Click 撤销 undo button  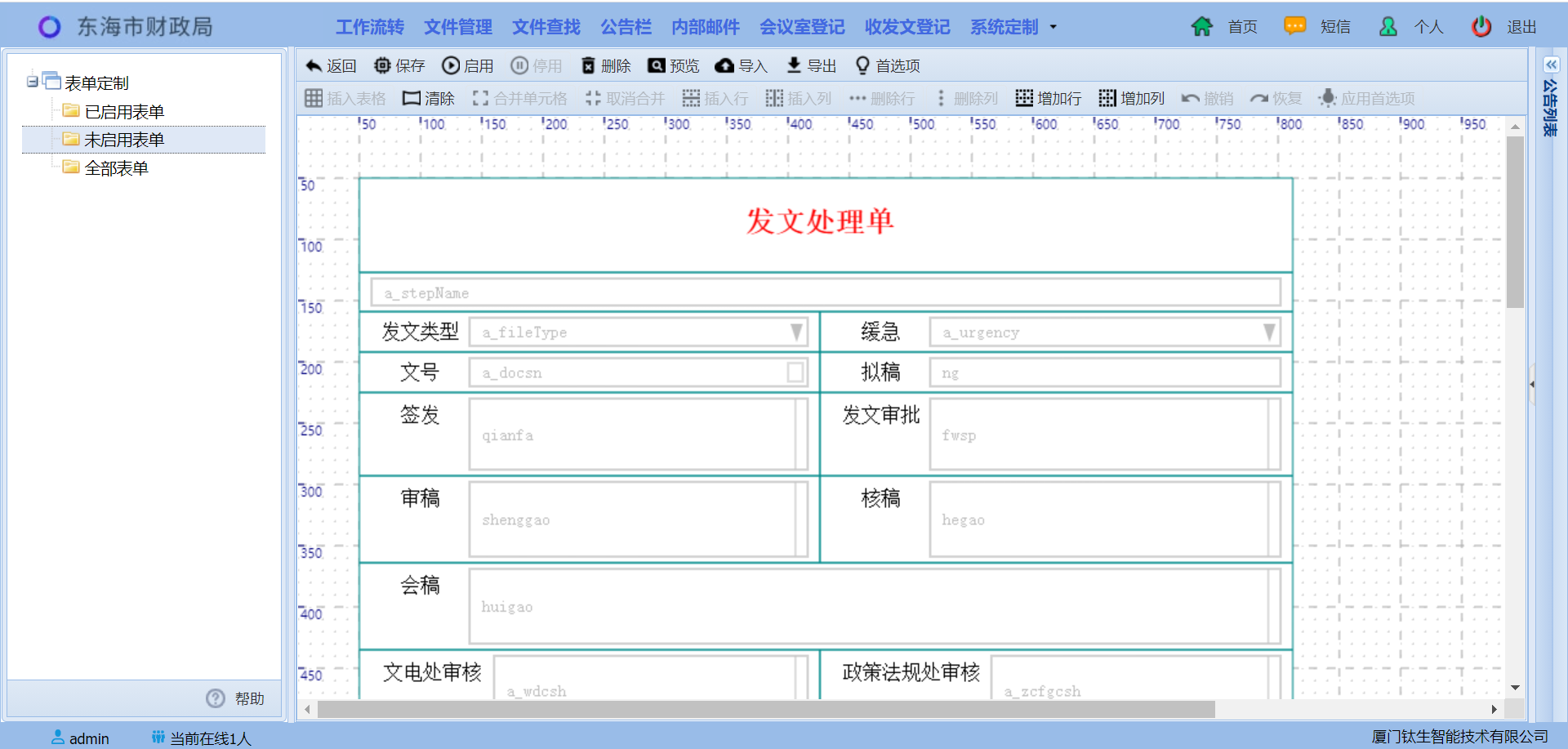coord(1208,99)
